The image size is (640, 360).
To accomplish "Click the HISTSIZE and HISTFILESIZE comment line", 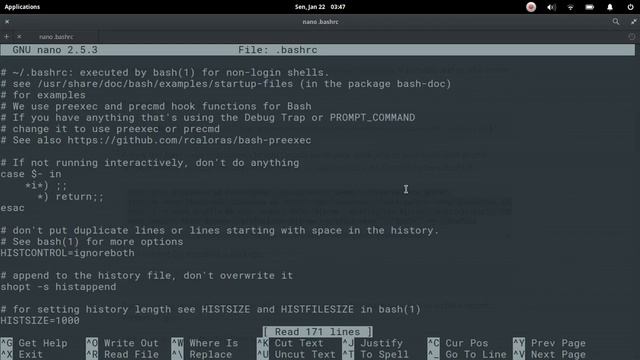I will pyautogui.click(x=211, y=309).
